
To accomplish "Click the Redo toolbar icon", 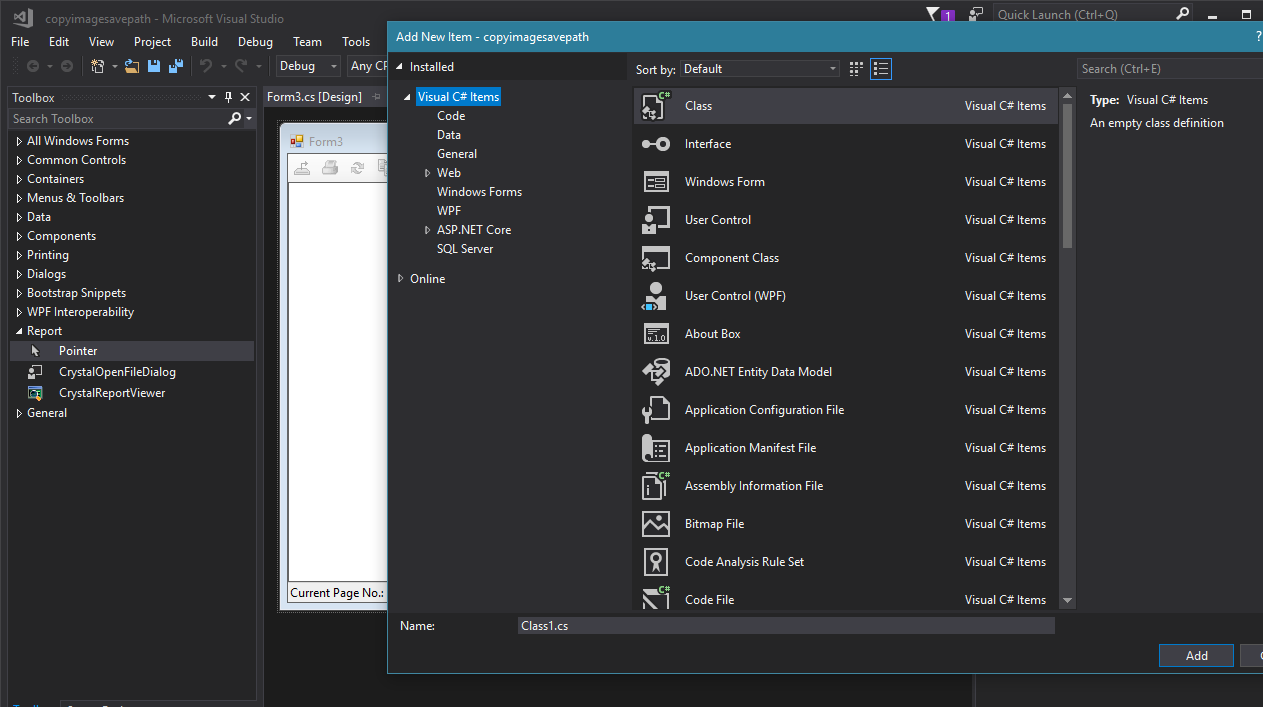I will coord(240,66).
